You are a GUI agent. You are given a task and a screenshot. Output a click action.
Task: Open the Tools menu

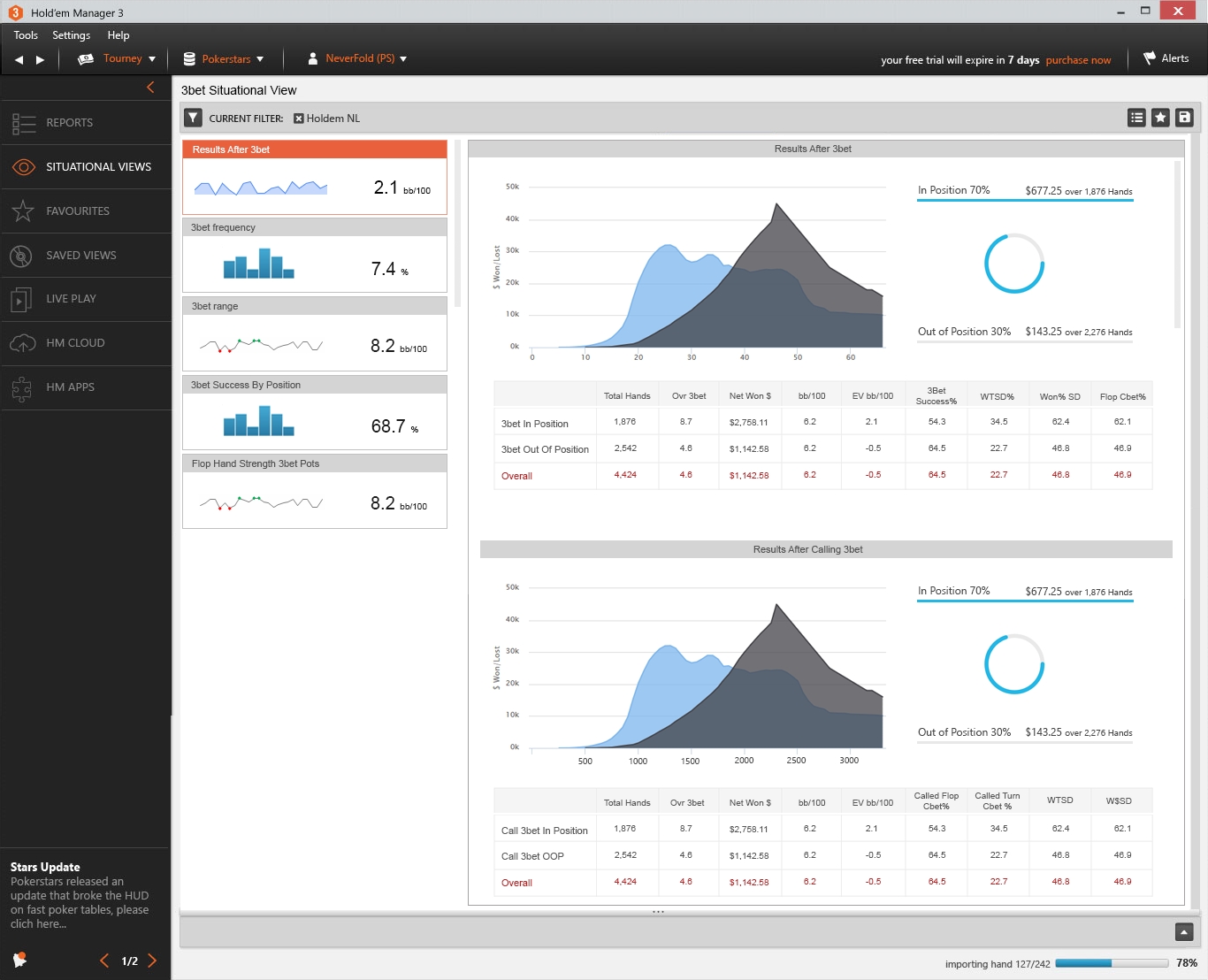point(26,35)
